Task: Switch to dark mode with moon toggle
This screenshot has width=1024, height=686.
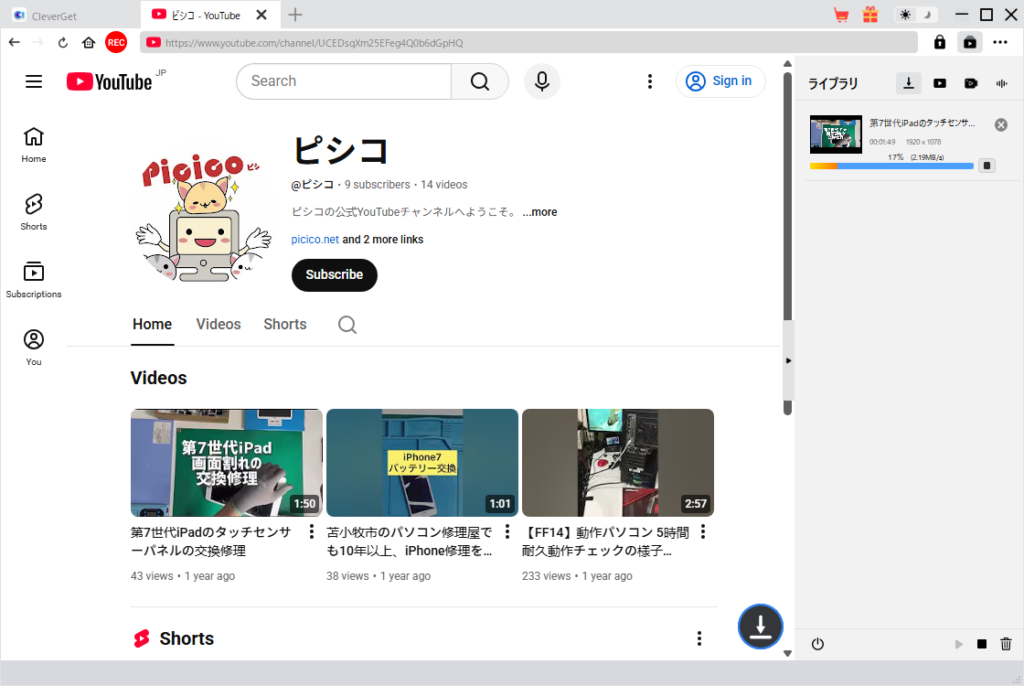Action: pyautogui.click(x=927, y=15)
